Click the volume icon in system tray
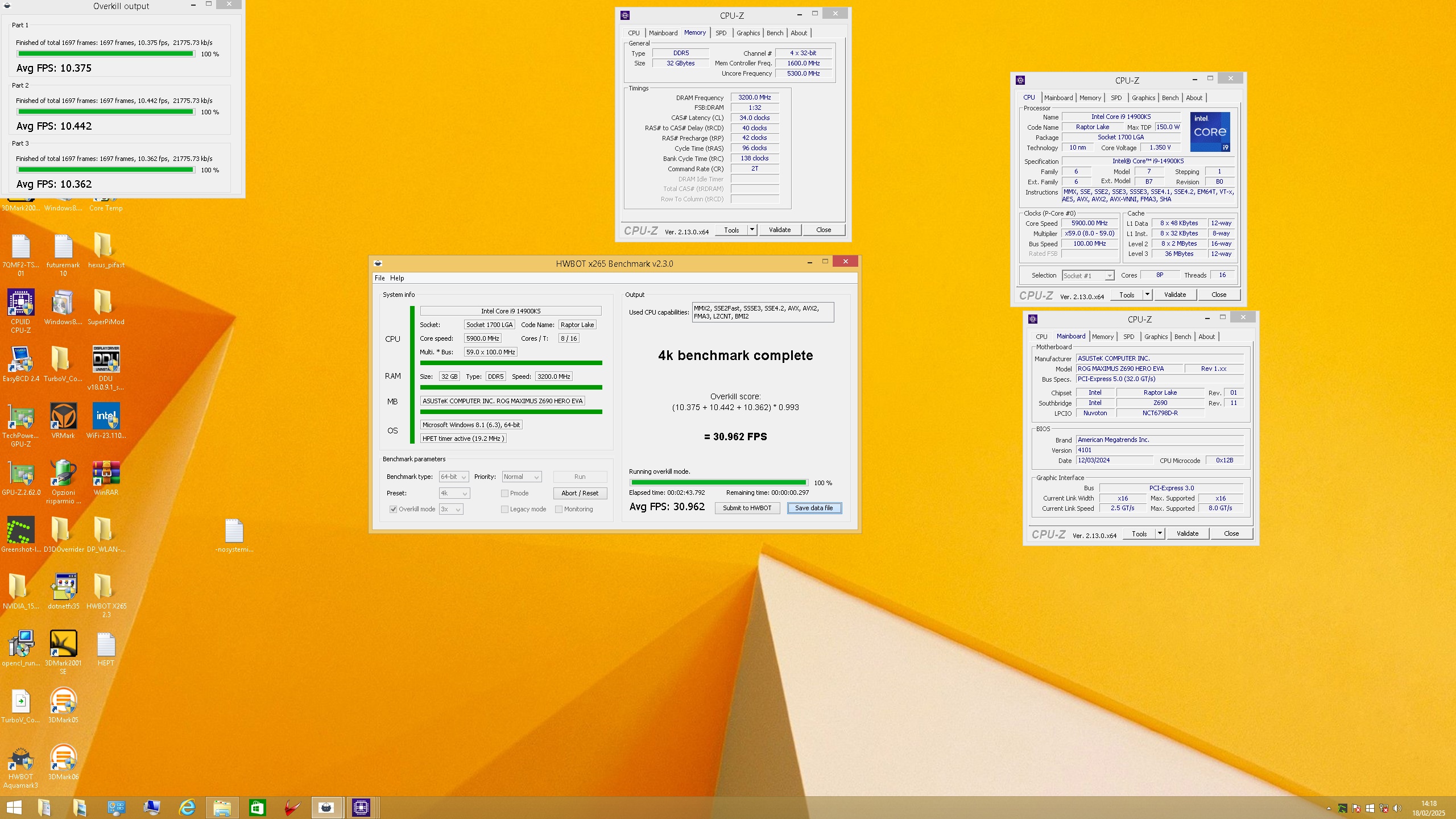 pyautogui.click(x=1398, y=808)
